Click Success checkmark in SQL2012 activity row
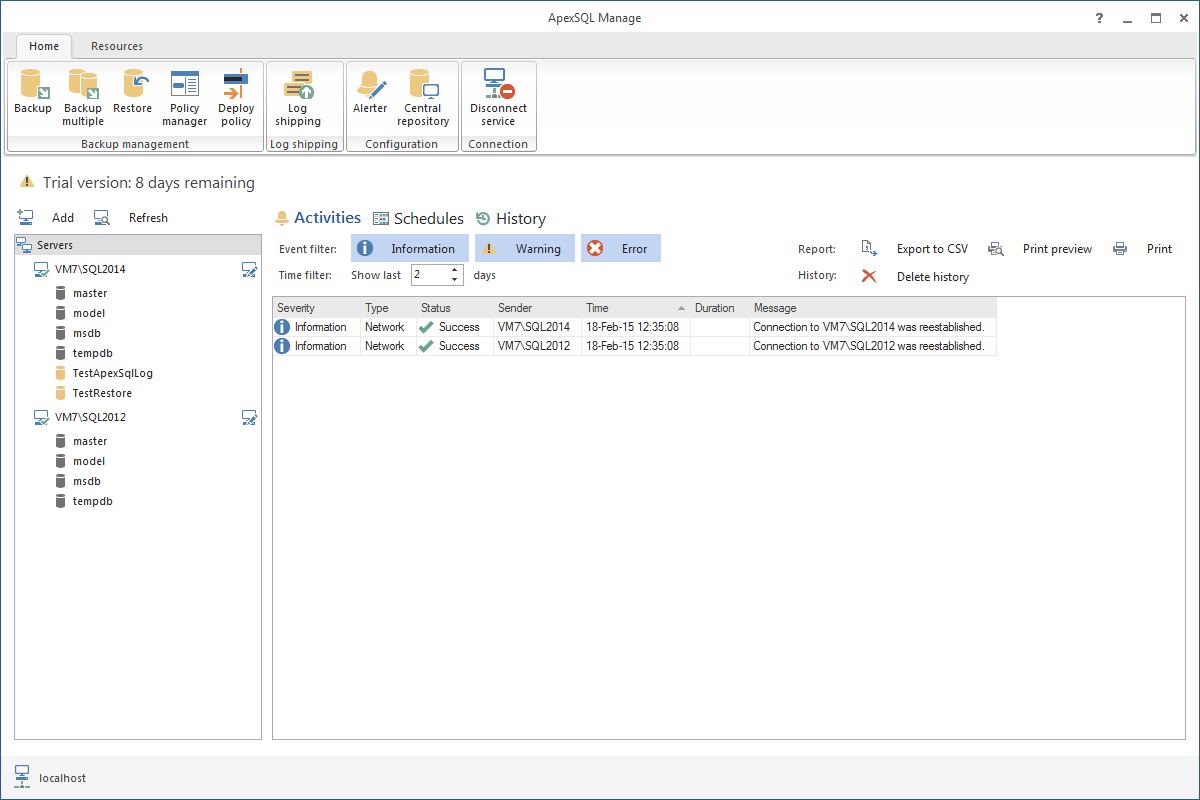 (426, 346)
